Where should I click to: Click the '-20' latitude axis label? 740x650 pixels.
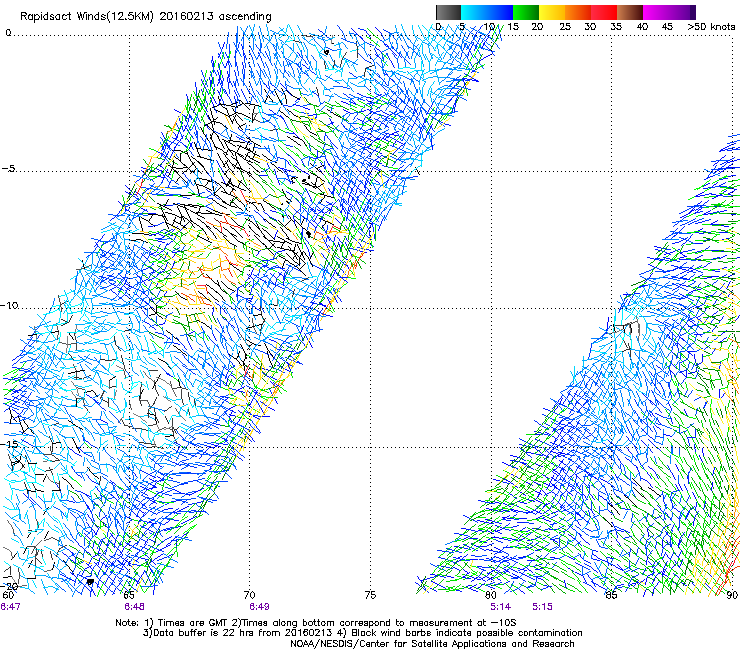9,586
